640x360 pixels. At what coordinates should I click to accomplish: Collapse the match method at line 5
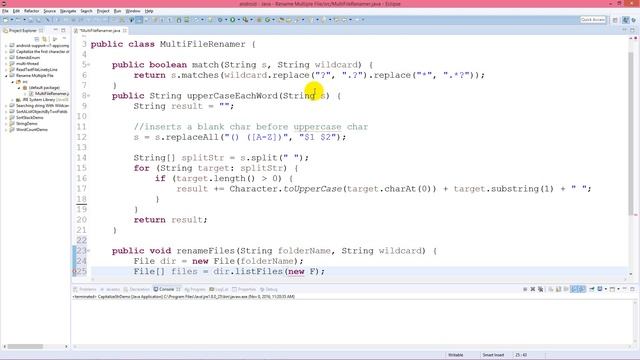click(89, 65)
